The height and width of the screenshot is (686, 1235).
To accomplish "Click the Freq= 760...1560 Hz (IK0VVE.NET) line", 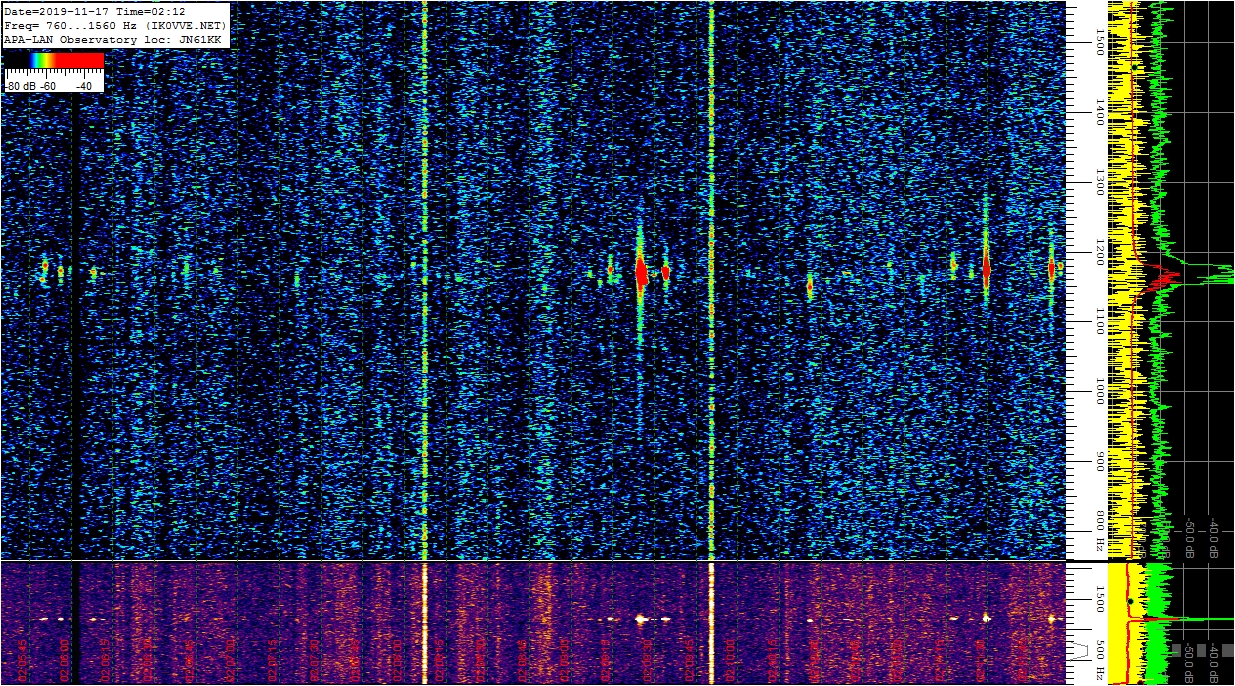I will (116, 25).
